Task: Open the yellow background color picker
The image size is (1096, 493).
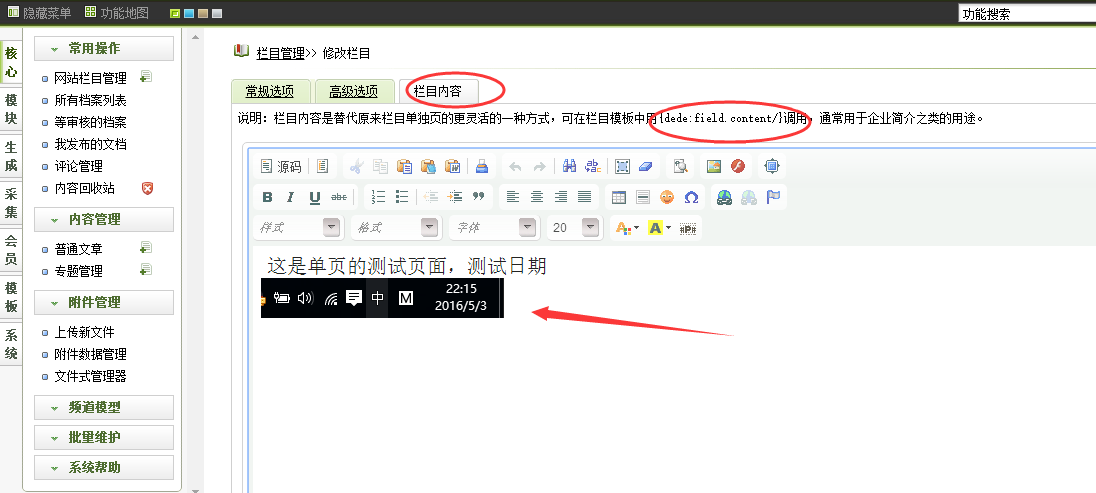Action: pyautogui.click(x=658, y=228)
